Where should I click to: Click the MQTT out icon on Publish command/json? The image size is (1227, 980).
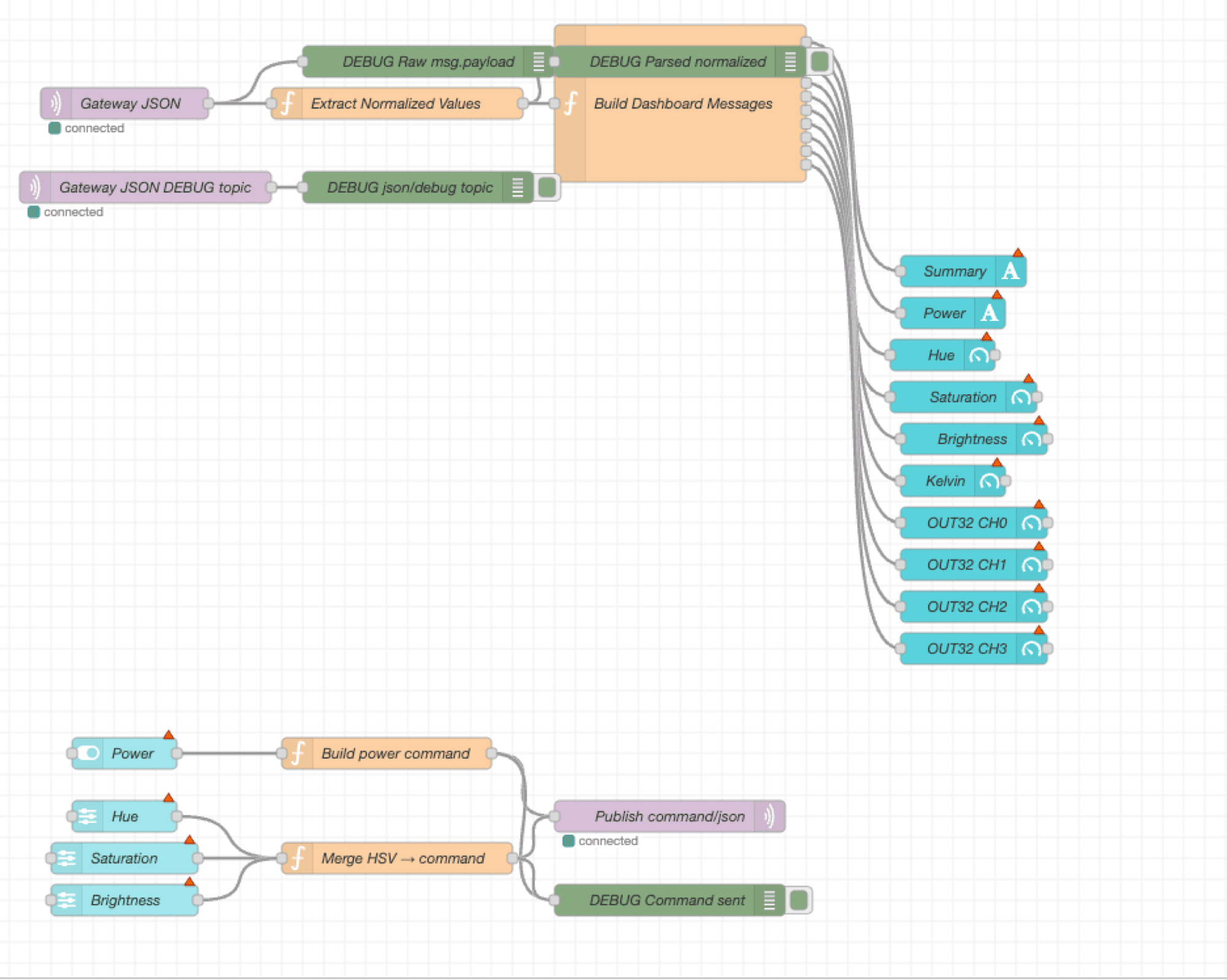coord(769,816)
